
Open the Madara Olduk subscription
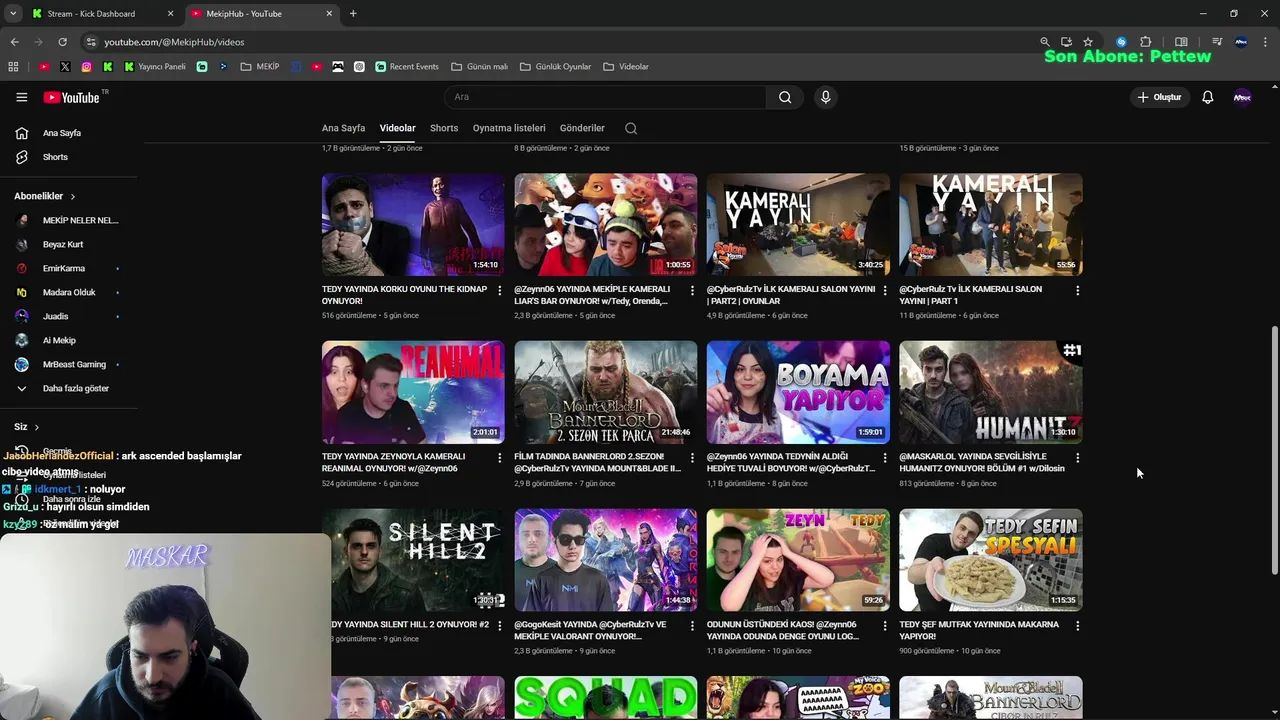coord(69,292)
